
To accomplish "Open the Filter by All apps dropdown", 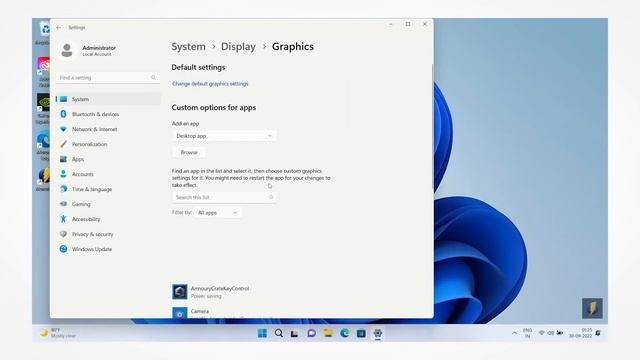I will [217, 213].
